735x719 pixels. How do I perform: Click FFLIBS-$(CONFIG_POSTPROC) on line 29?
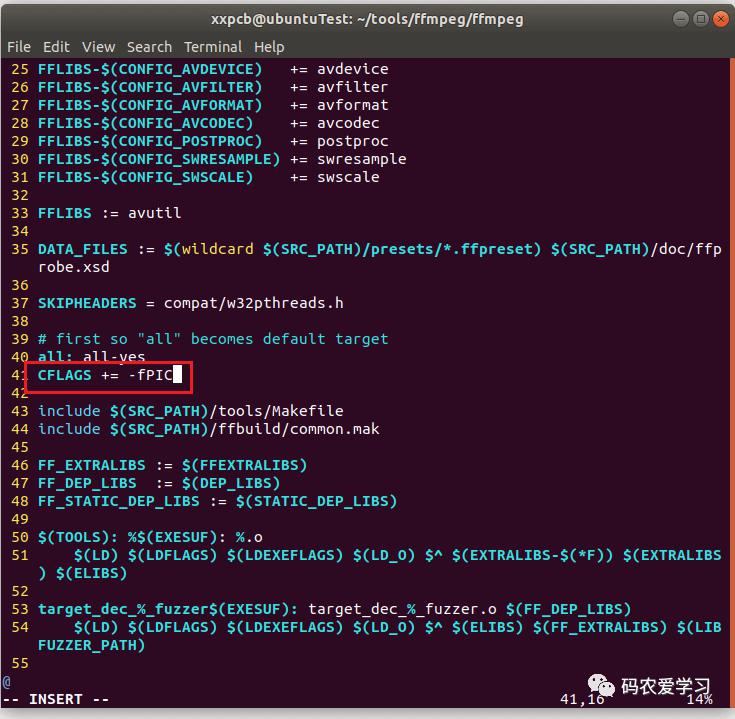(150, 141)
